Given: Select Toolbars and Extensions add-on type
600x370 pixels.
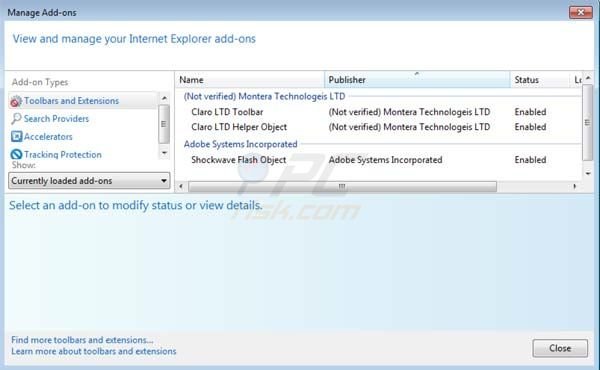Looking at the screenshot, I should [x=83, y=101].
